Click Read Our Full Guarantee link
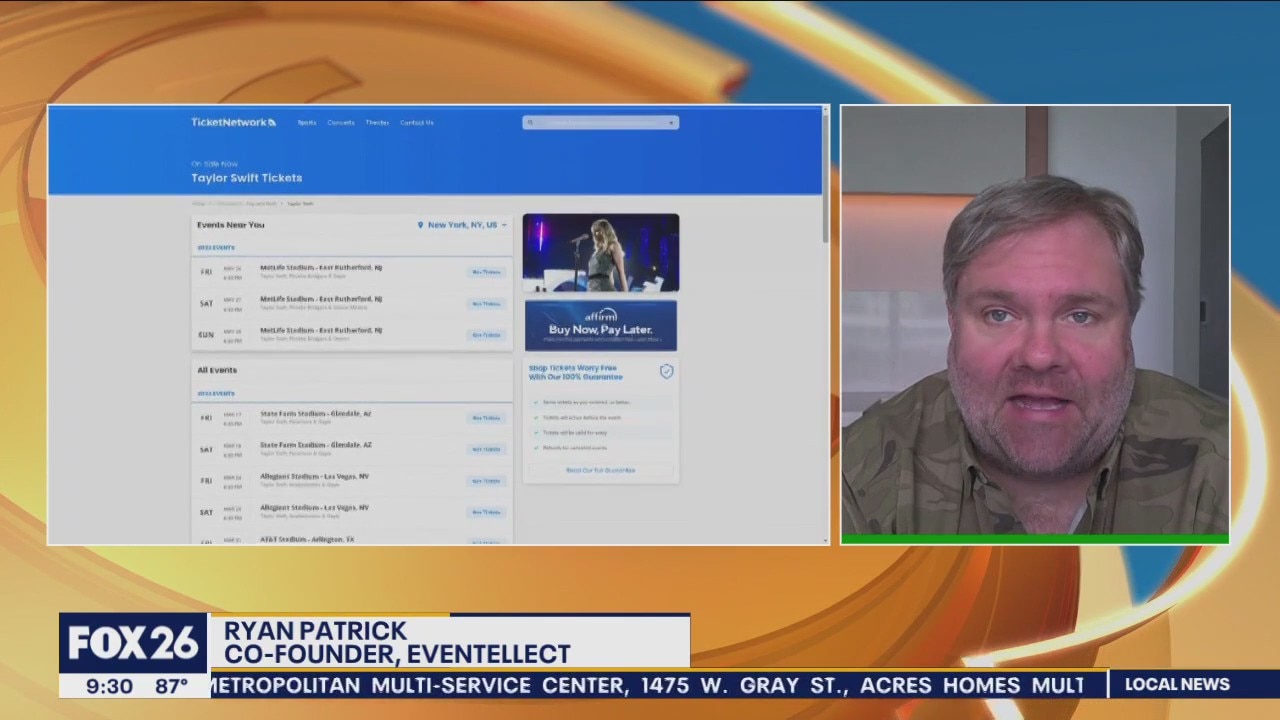Viewport: 1280px width, 720px height. pos(600,470)
